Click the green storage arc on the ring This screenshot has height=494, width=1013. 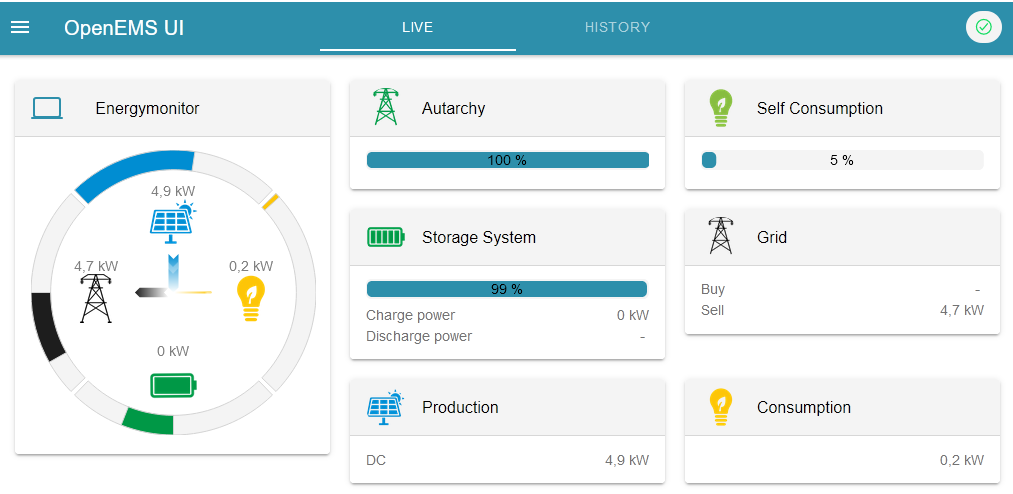(x=149, y=422)
